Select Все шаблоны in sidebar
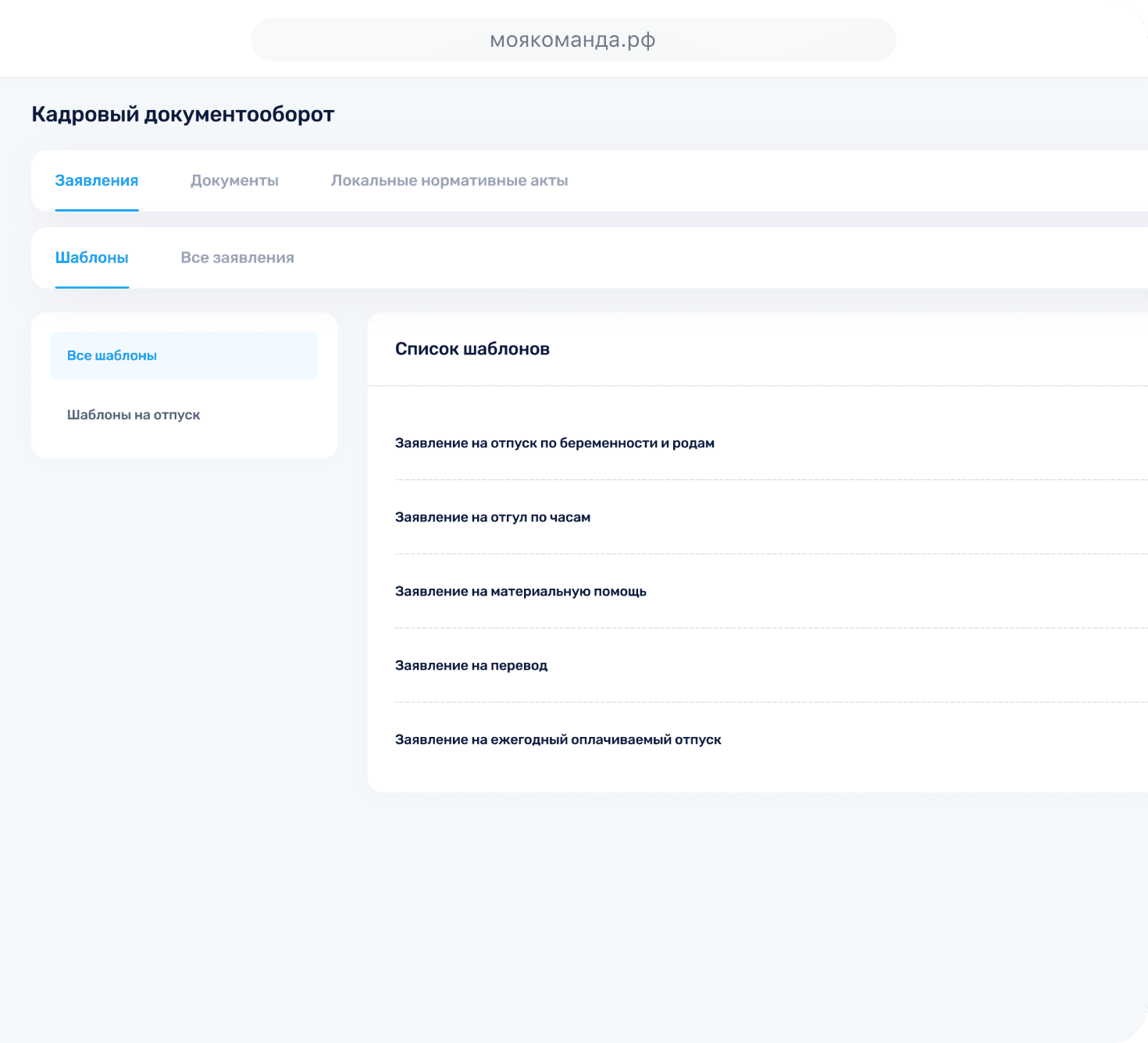 pyautogui.click(x=184, y=355)
